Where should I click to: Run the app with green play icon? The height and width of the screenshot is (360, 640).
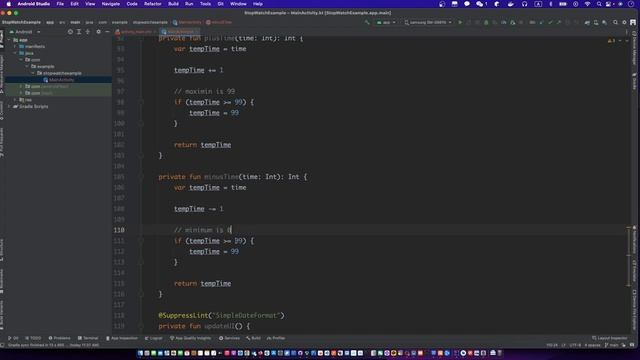(x=460, y=22)
